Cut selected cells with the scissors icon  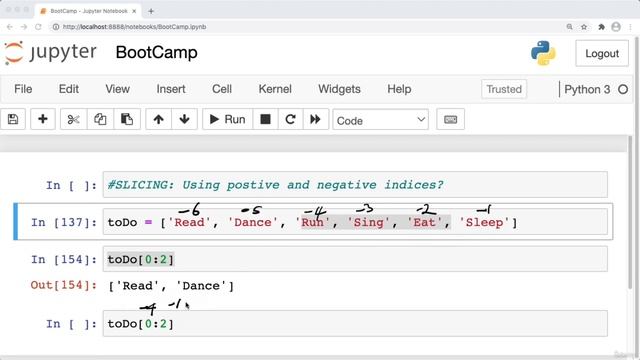tap(73, 119)
